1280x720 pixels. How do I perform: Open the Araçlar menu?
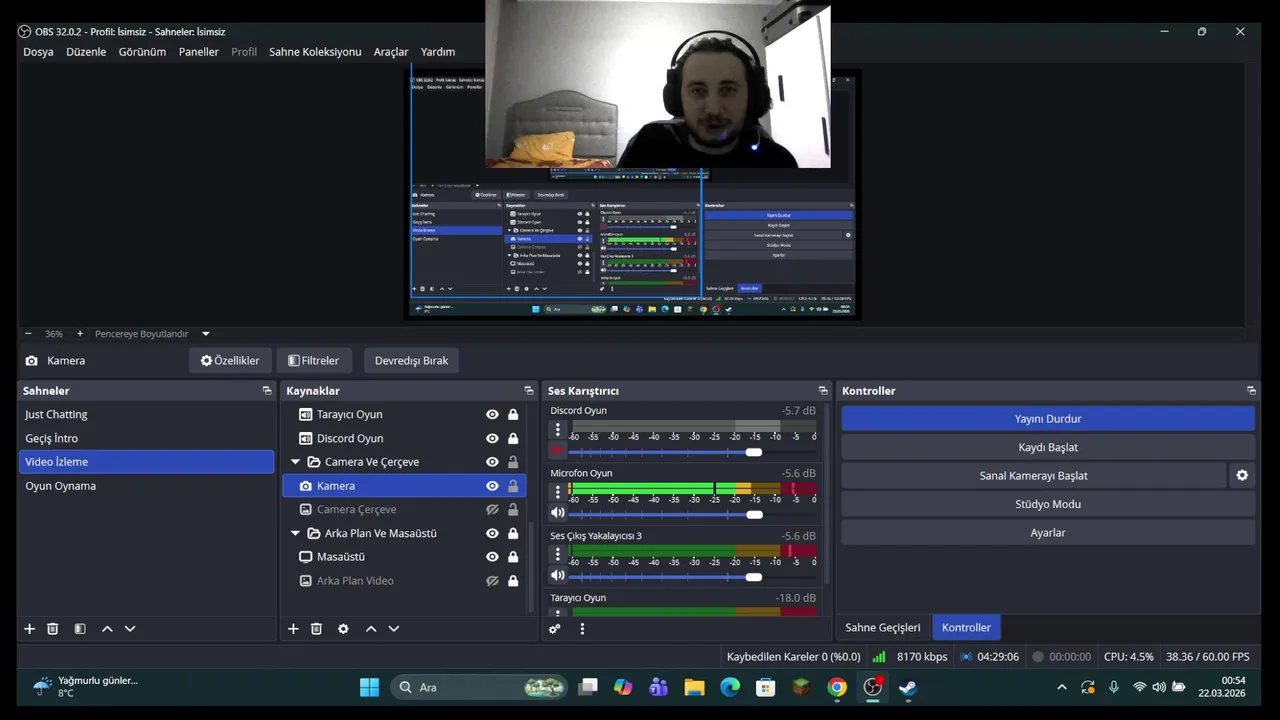(x=391, y=52)
